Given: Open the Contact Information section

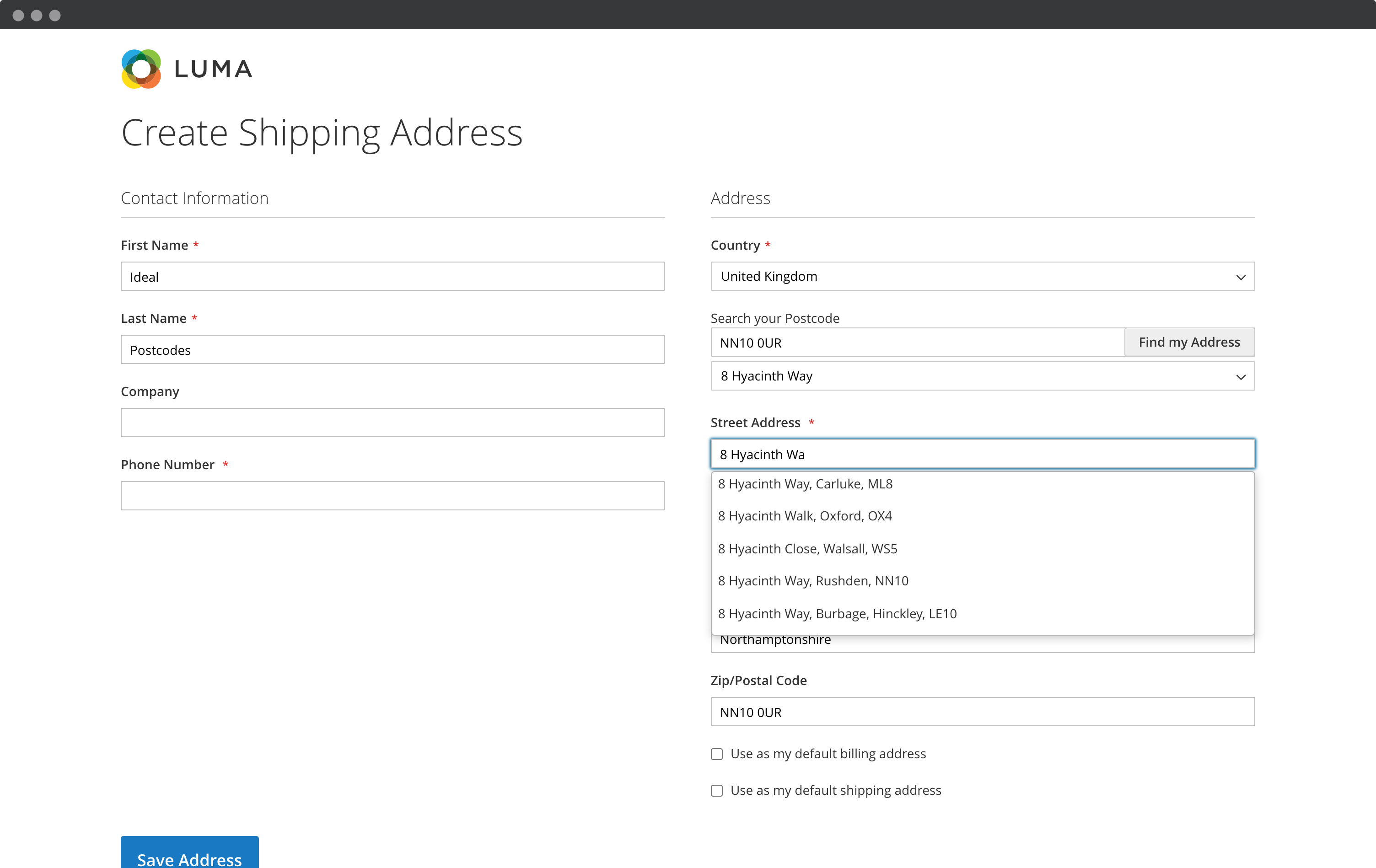Looking at the screenshot, I should point(195,198).
